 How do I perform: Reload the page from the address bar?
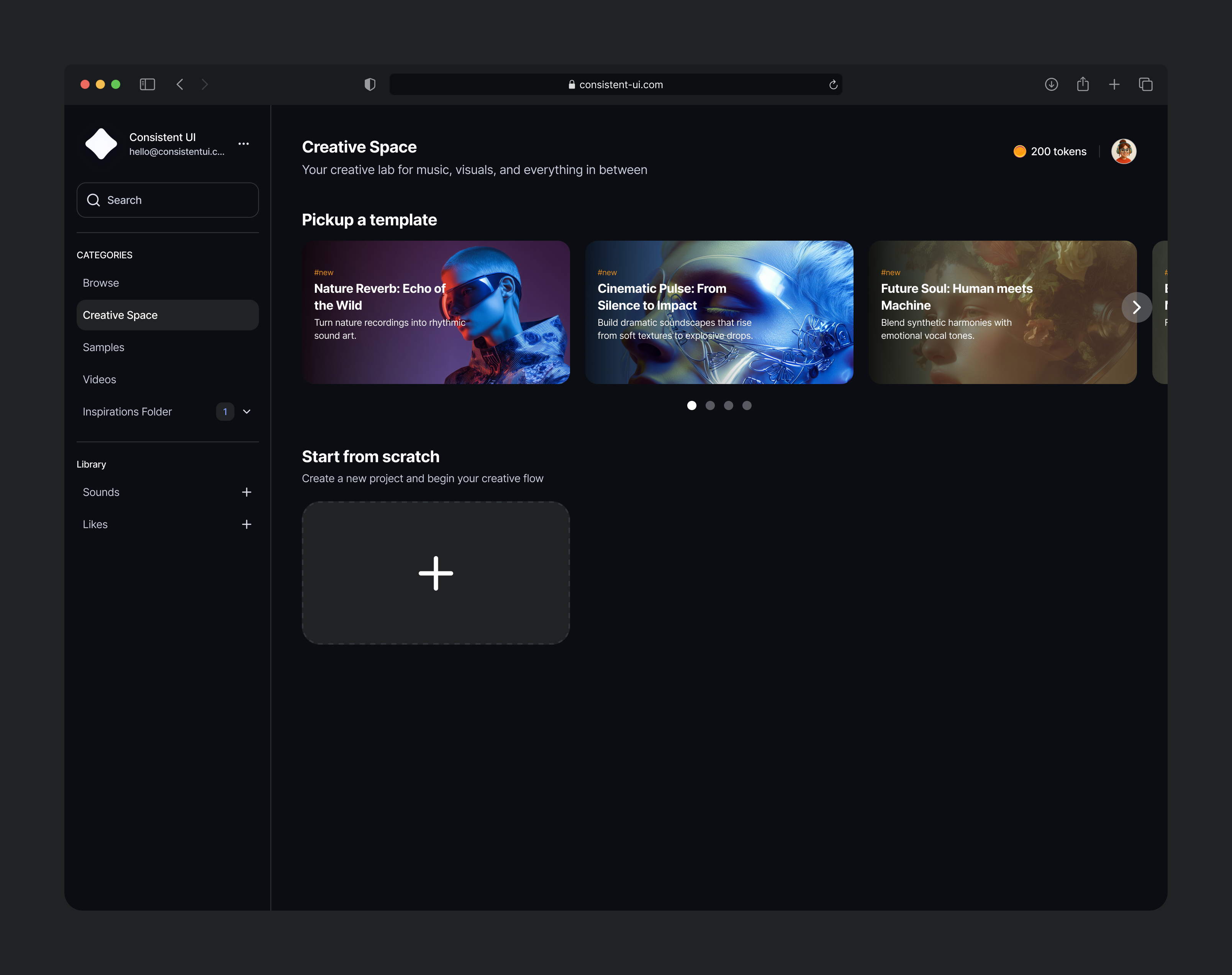pos(833,84)
